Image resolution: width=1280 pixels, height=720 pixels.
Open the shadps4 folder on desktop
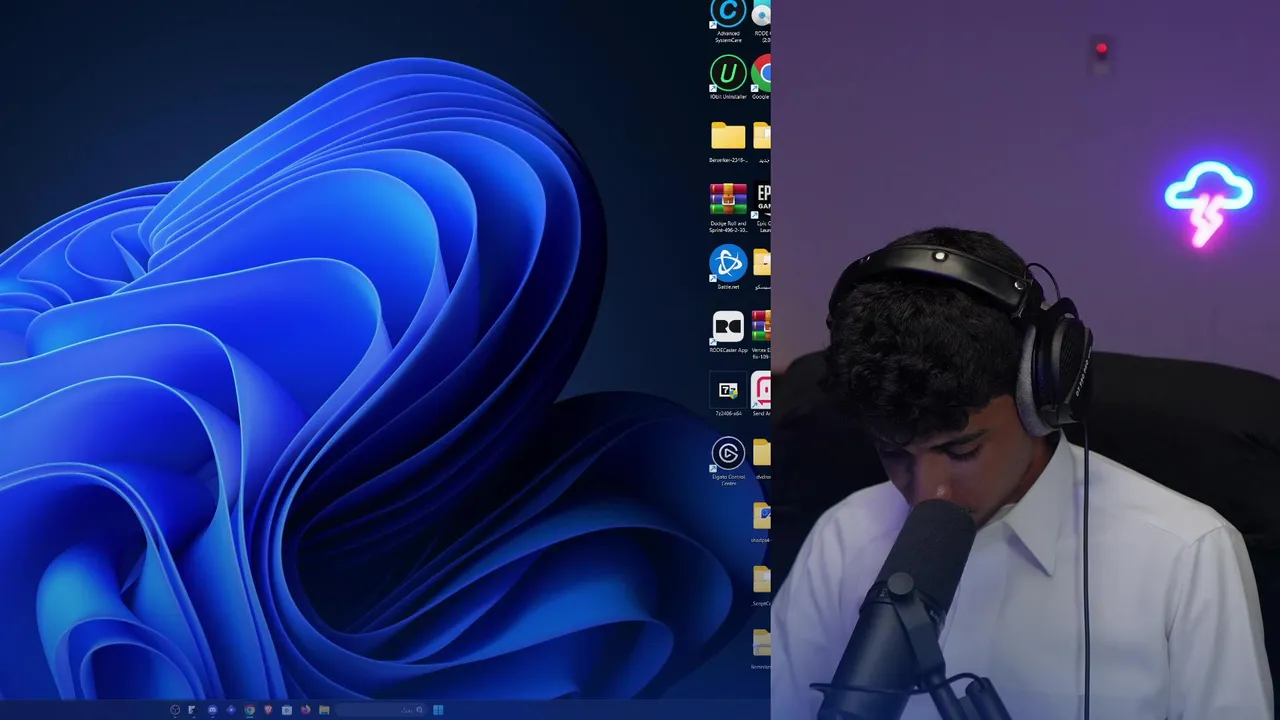762,522
